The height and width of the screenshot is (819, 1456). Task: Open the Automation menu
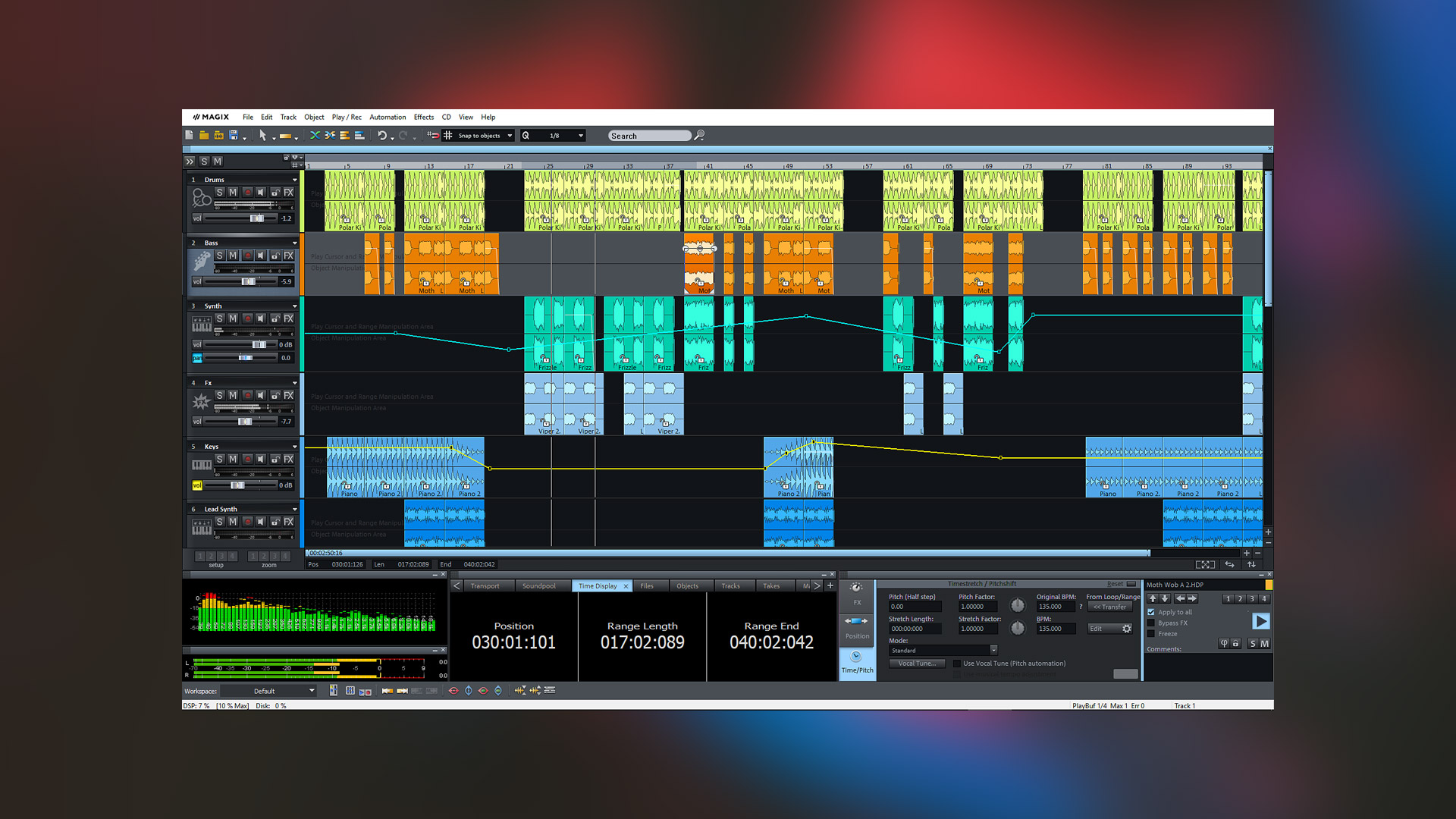pyautogui.click(x=388, y=117)
